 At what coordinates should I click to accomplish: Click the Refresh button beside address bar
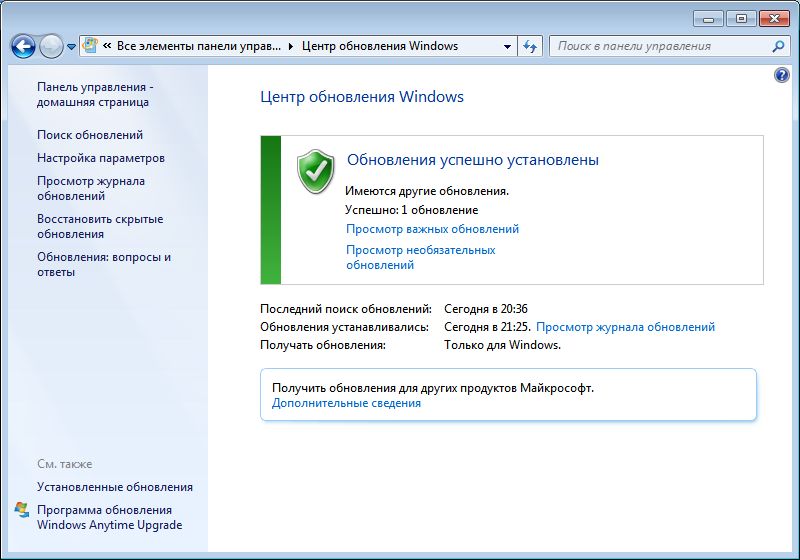(530, 46)
